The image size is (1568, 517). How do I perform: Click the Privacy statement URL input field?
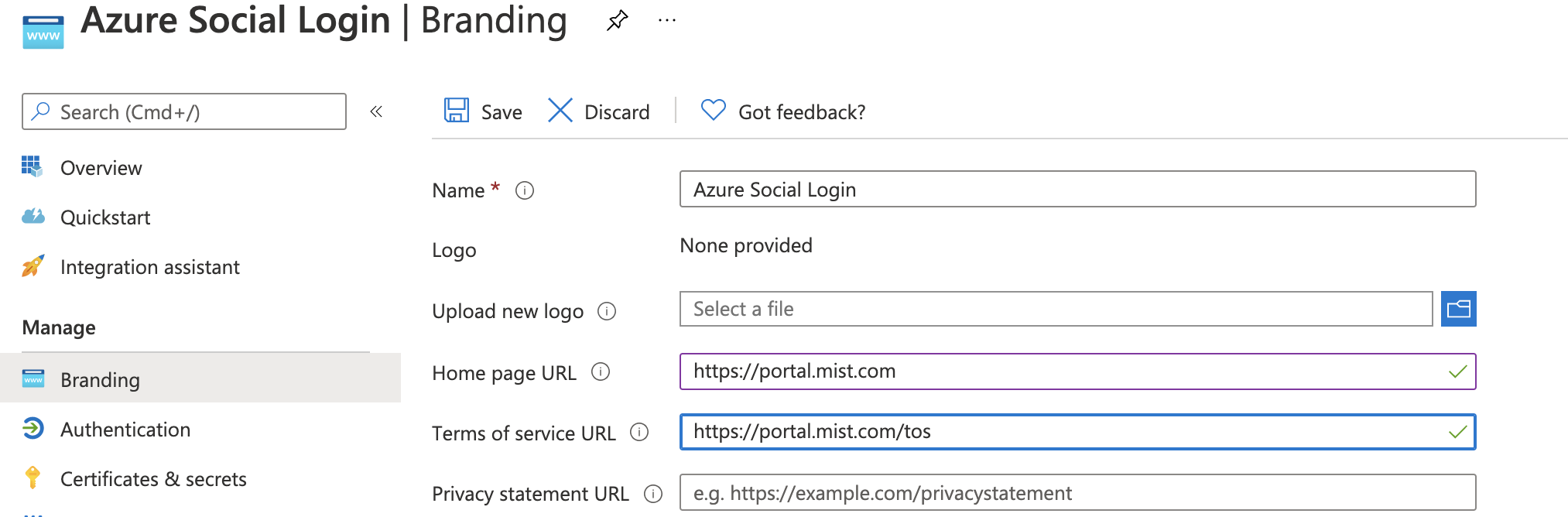click(x=1077, y=493)
